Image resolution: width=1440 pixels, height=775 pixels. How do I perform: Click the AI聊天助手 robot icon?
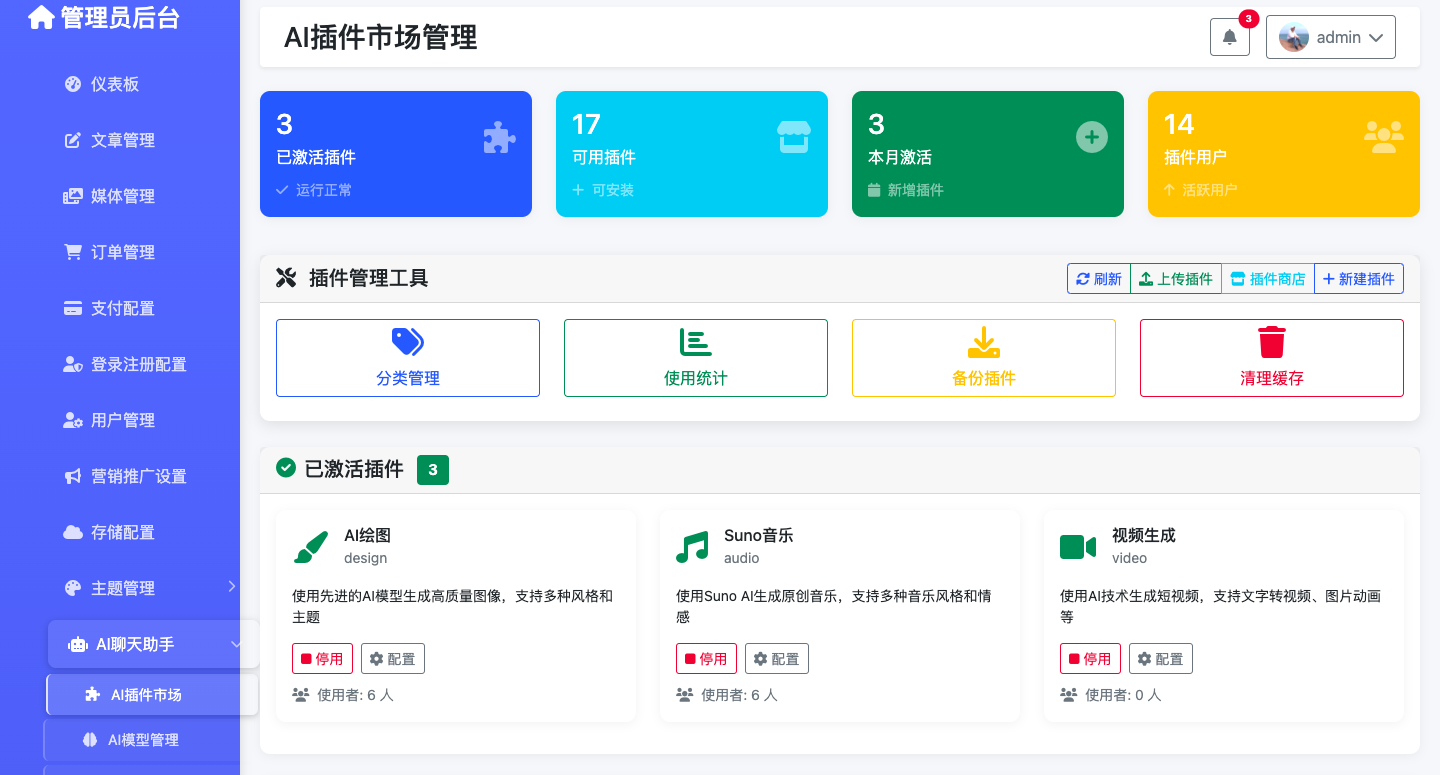(77, 645)
